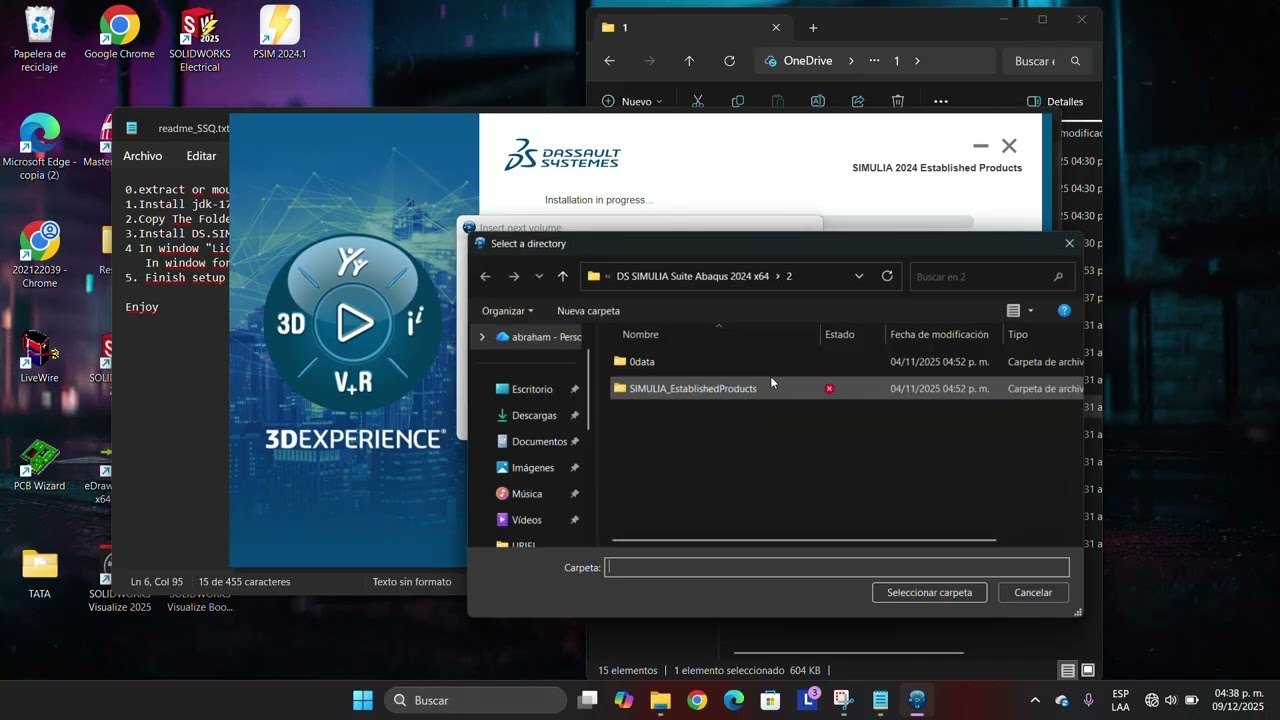
Task: Click the red sync error status icon
Action: click(x=829, y=388)
